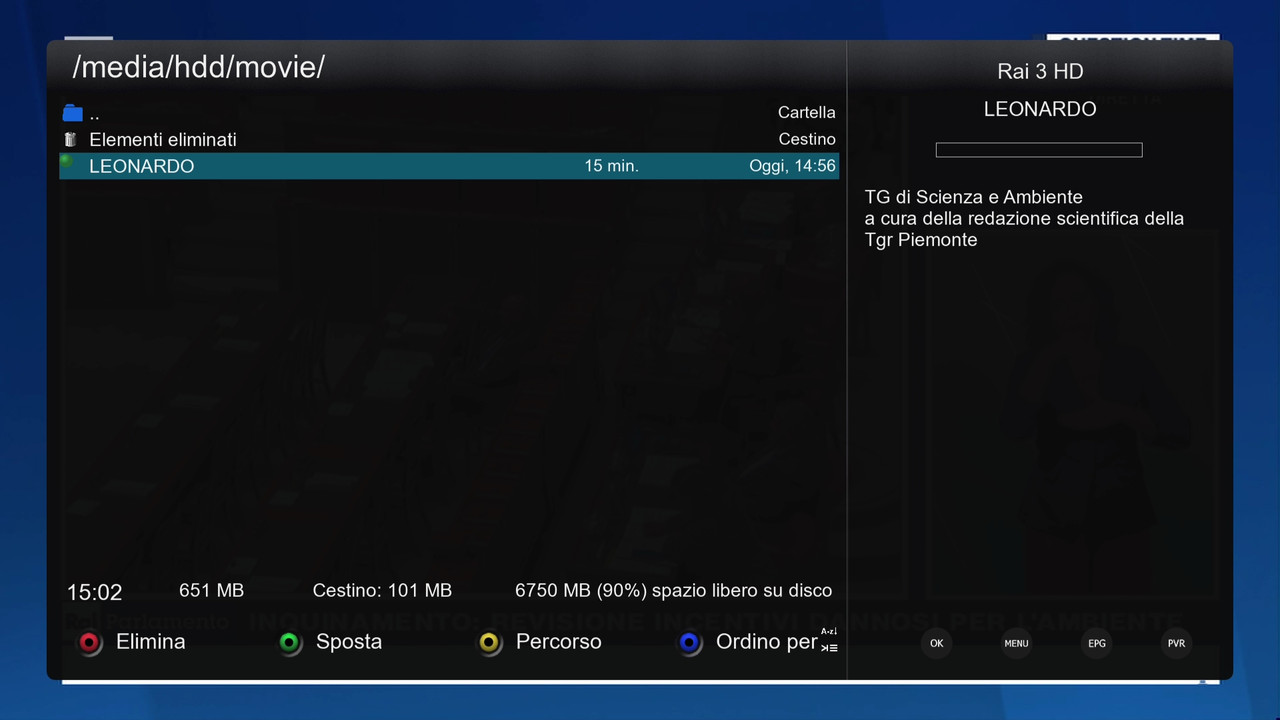
Task: Select the LEONARDO recording row
Action: 449,166
